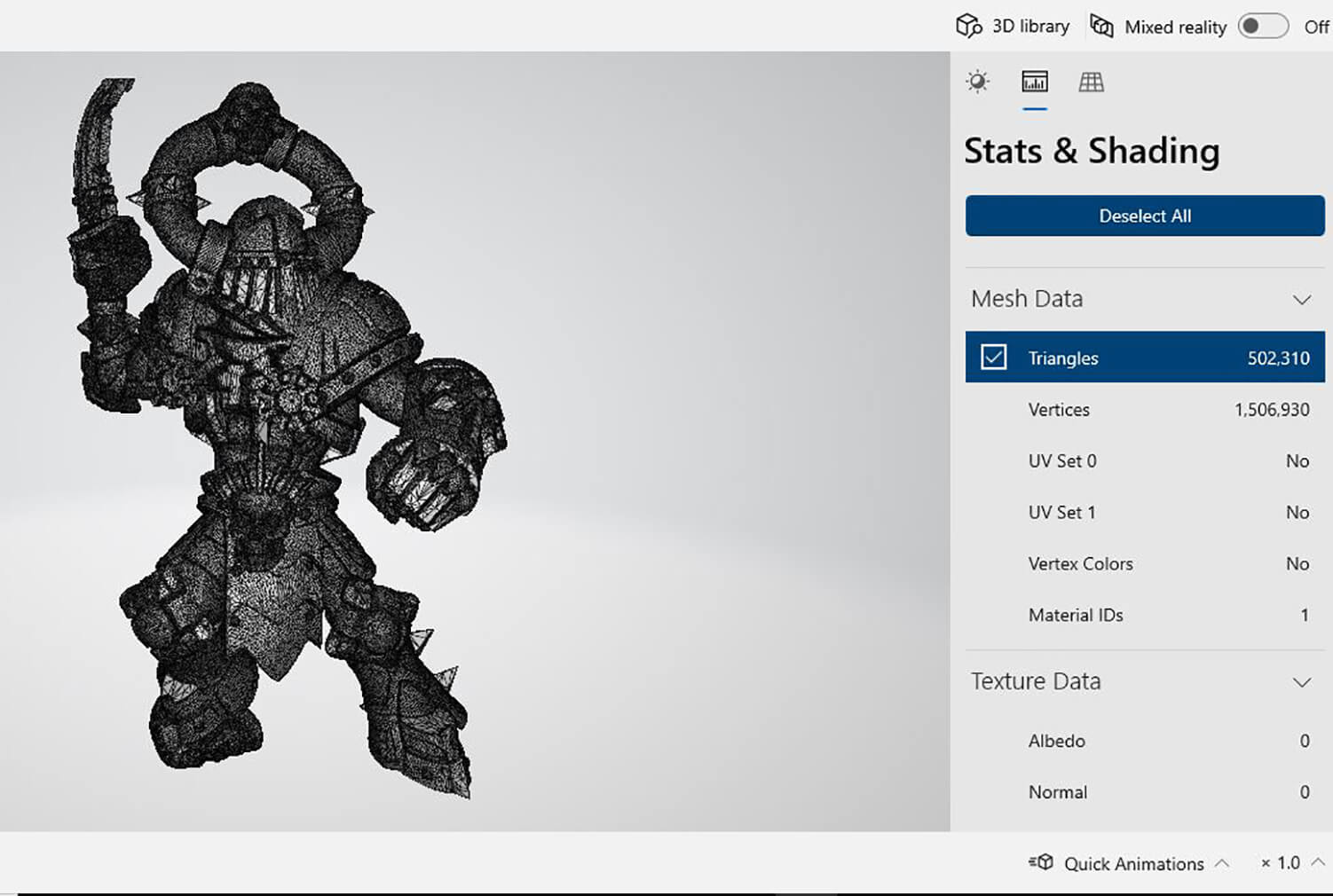Screen dimensions: 1333x896
Task: Uncheck the Triangles checkbox
Action: point(993,358)
